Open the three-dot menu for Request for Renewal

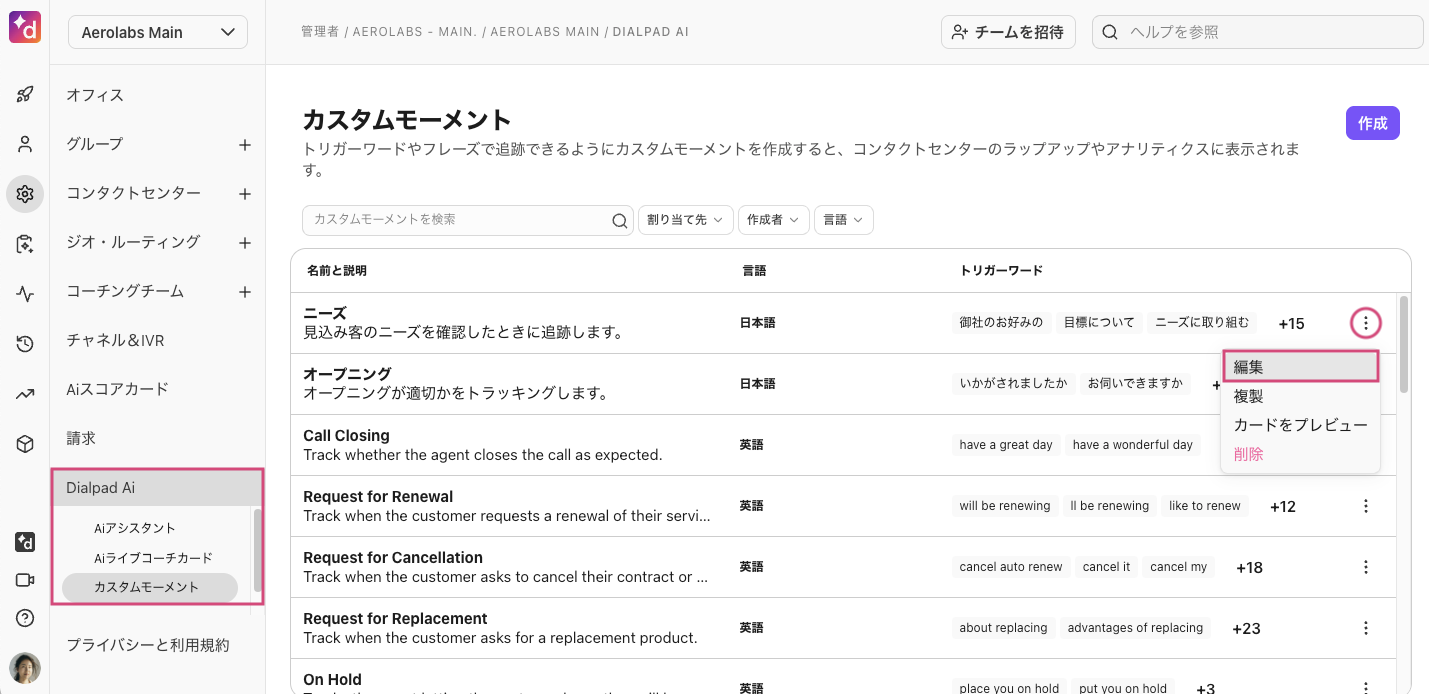click(1365, 506)
